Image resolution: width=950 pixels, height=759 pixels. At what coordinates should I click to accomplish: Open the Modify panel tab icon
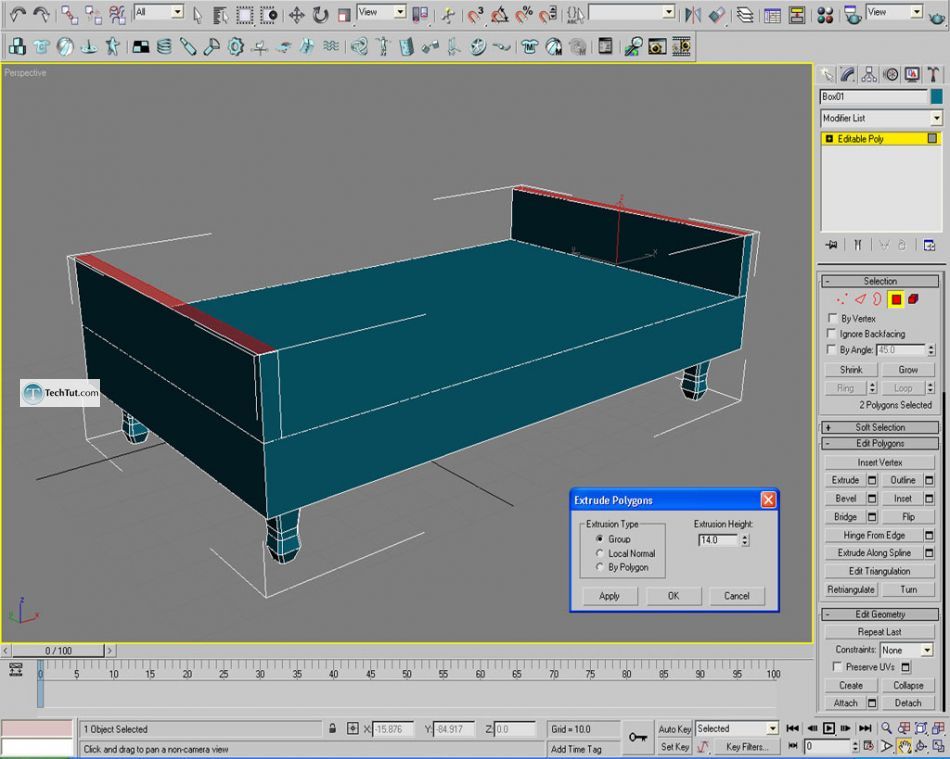tap(848, 75)
